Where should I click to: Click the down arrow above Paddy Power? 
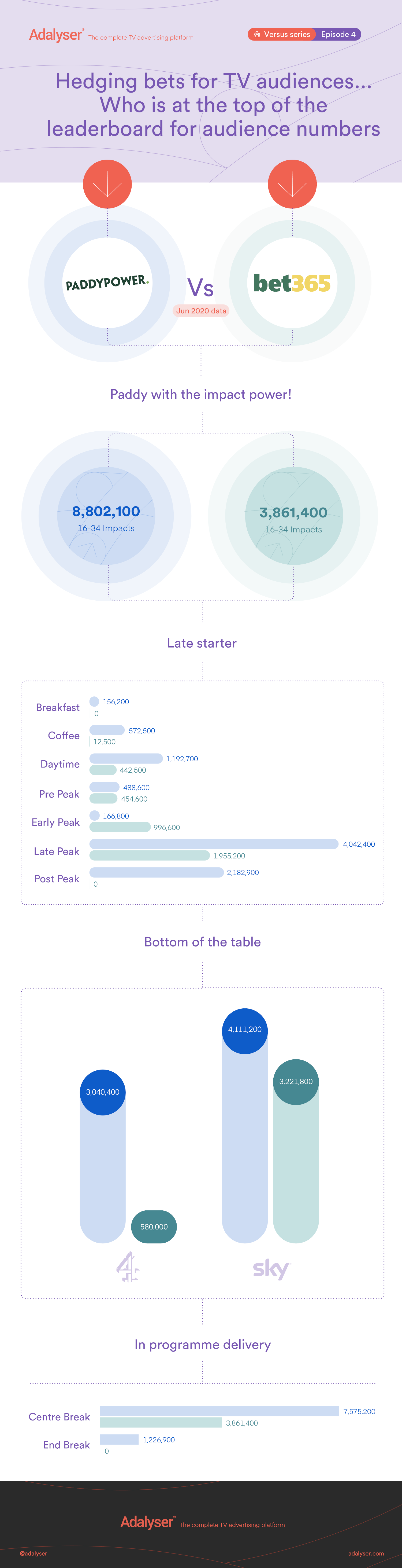[107, 184]
